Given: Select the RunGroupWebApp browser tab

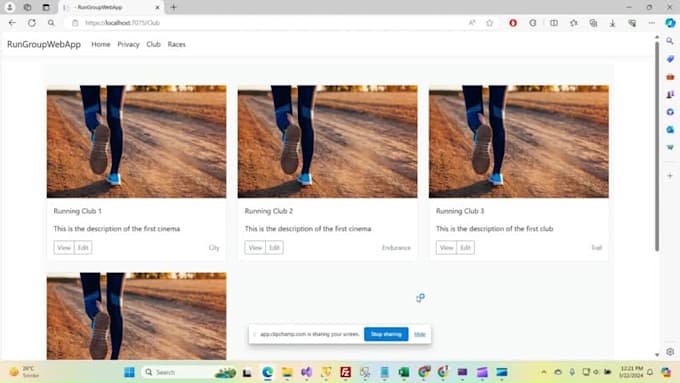Looking at the screenshot, I should [x=111, y=7].
